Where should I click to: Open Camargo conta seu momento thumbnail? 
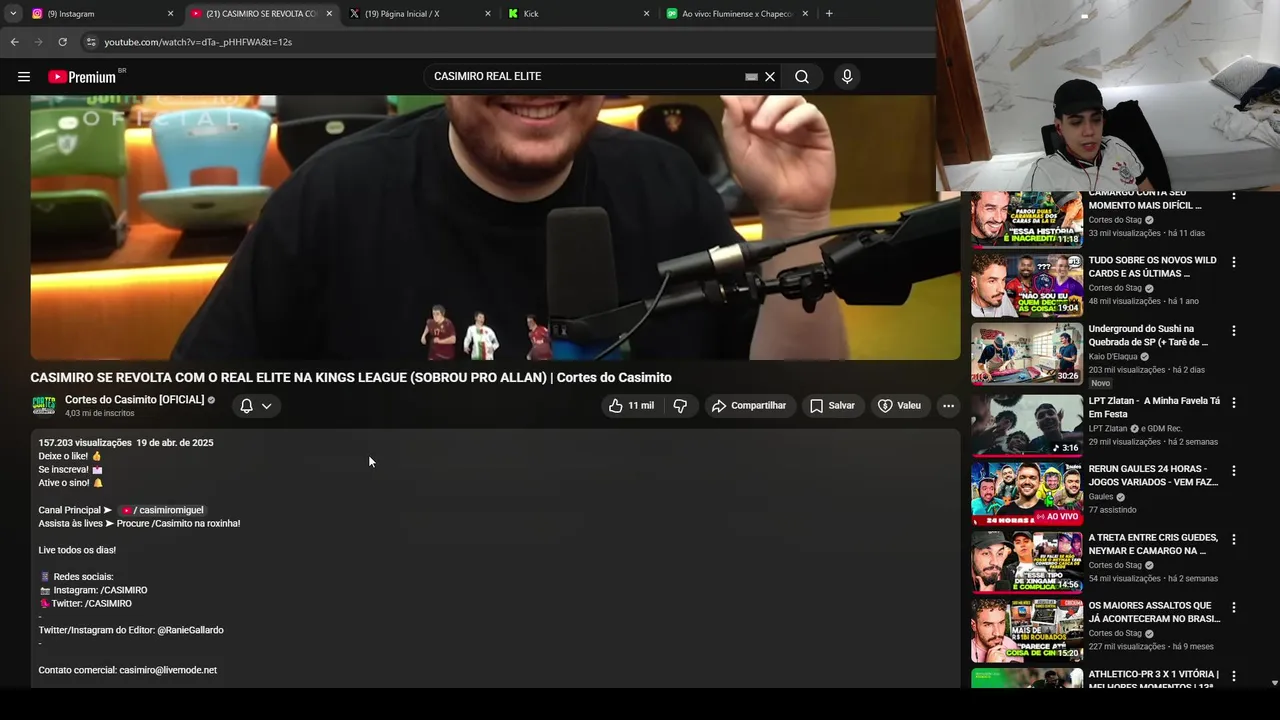(x=1027, y=219)
